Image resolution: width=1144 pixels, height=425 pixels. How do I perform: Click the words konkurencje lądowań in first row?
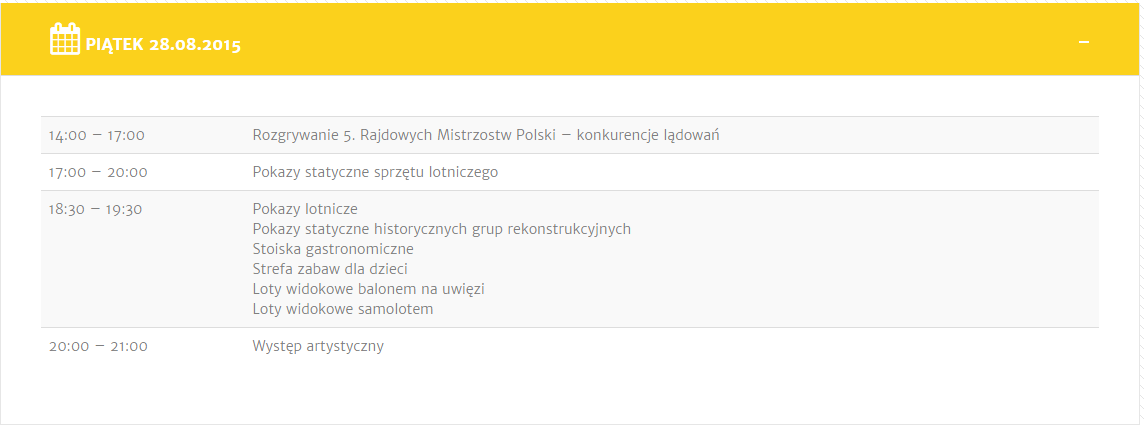tap(648, 136)
